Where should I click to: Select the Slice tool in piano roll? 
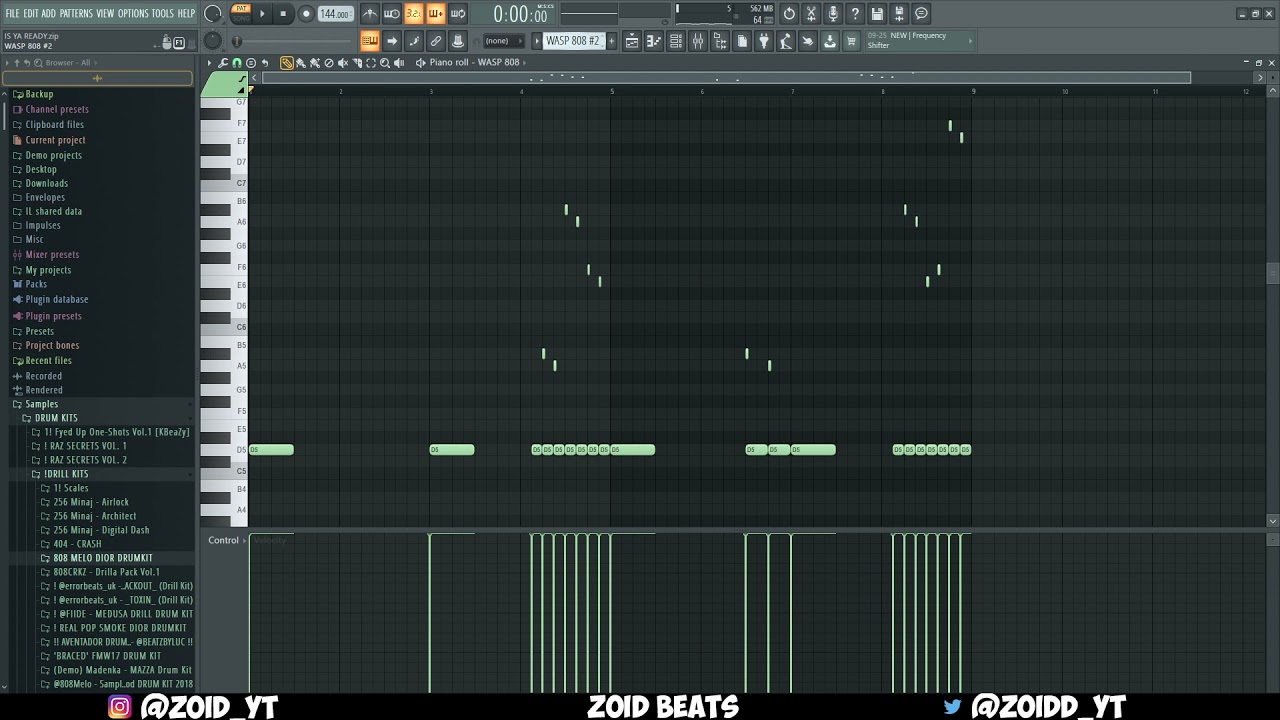coord(357,63)
